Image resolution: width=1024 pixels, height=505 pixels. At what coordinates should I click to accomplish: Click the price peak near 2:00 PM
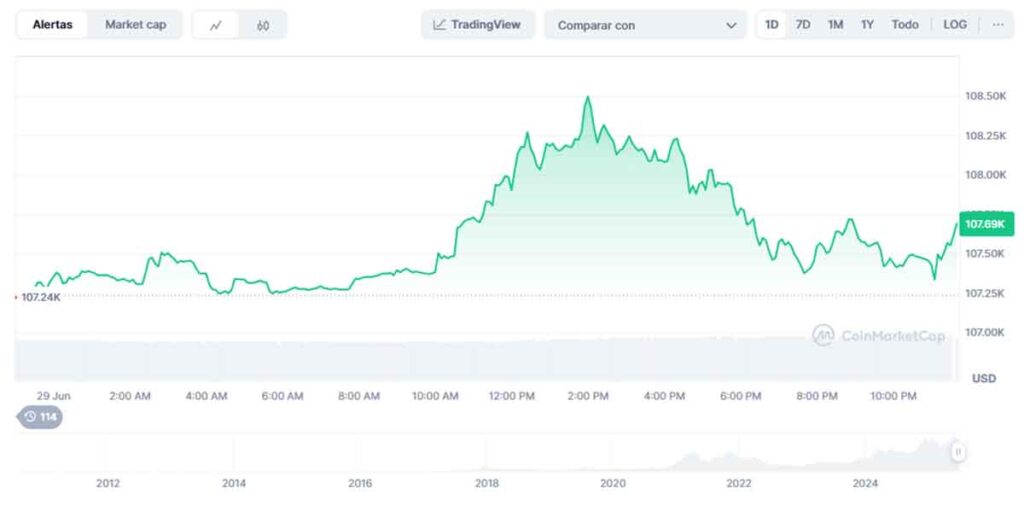588,97
